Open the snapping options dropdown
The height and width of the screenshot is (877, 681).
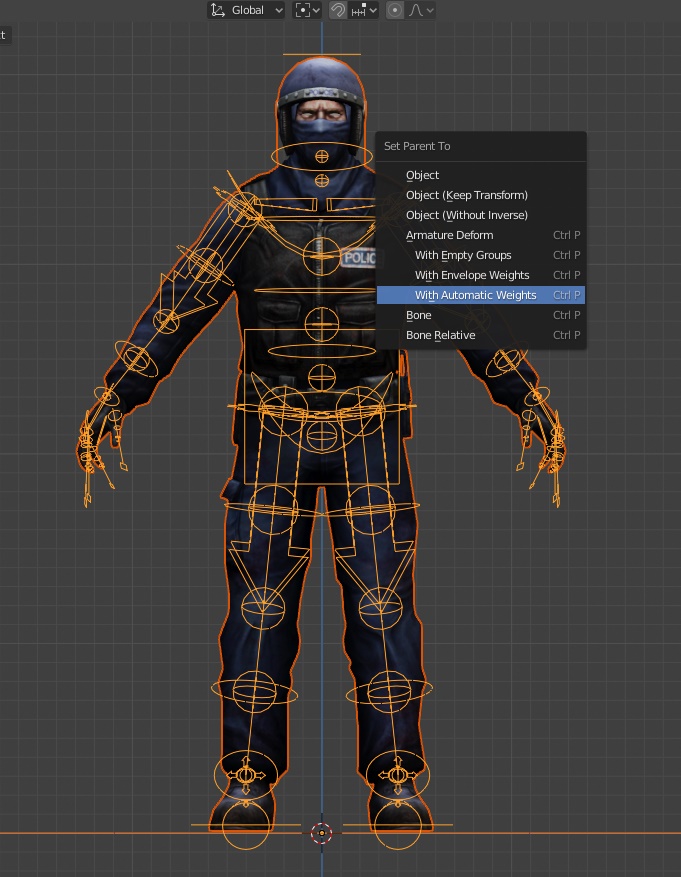pyautogui.click(x=363, y=10)
